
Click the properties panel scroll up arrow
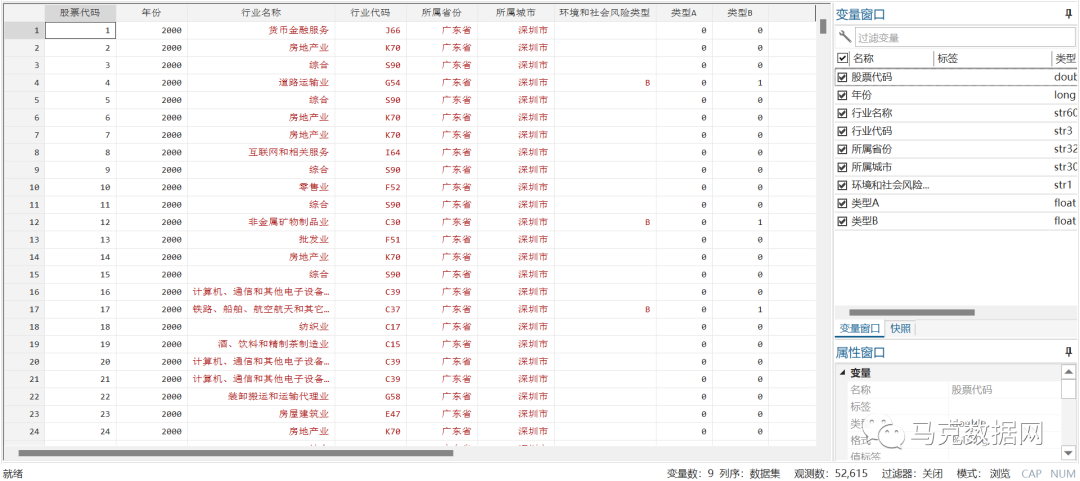pos(1068,372)
